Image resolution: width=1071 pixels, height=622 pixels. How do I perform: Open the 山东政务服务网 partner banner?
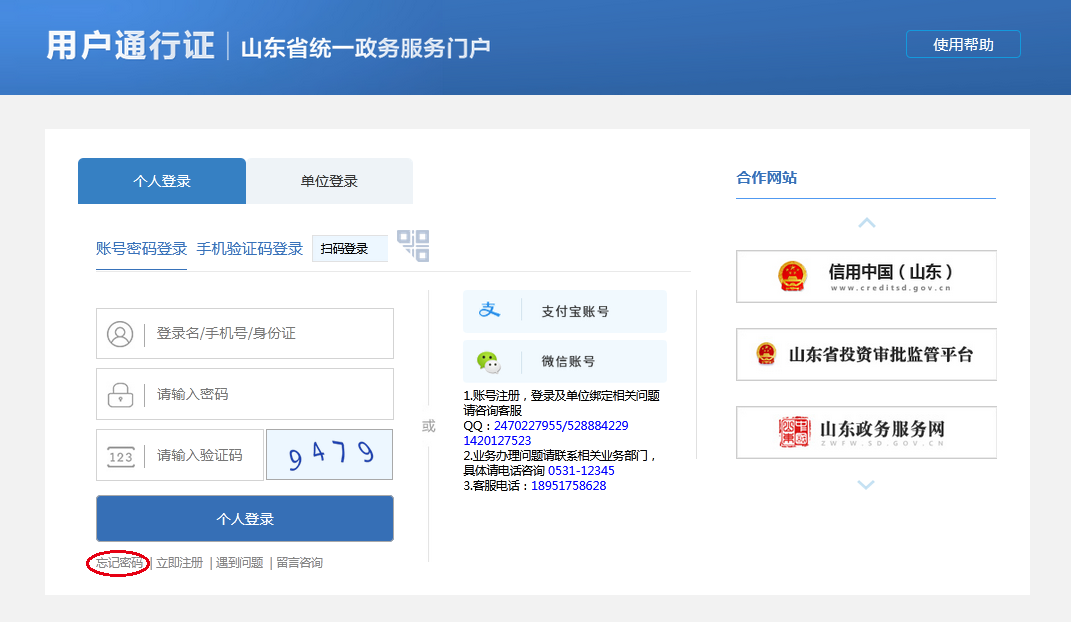[x=866, y=432]
